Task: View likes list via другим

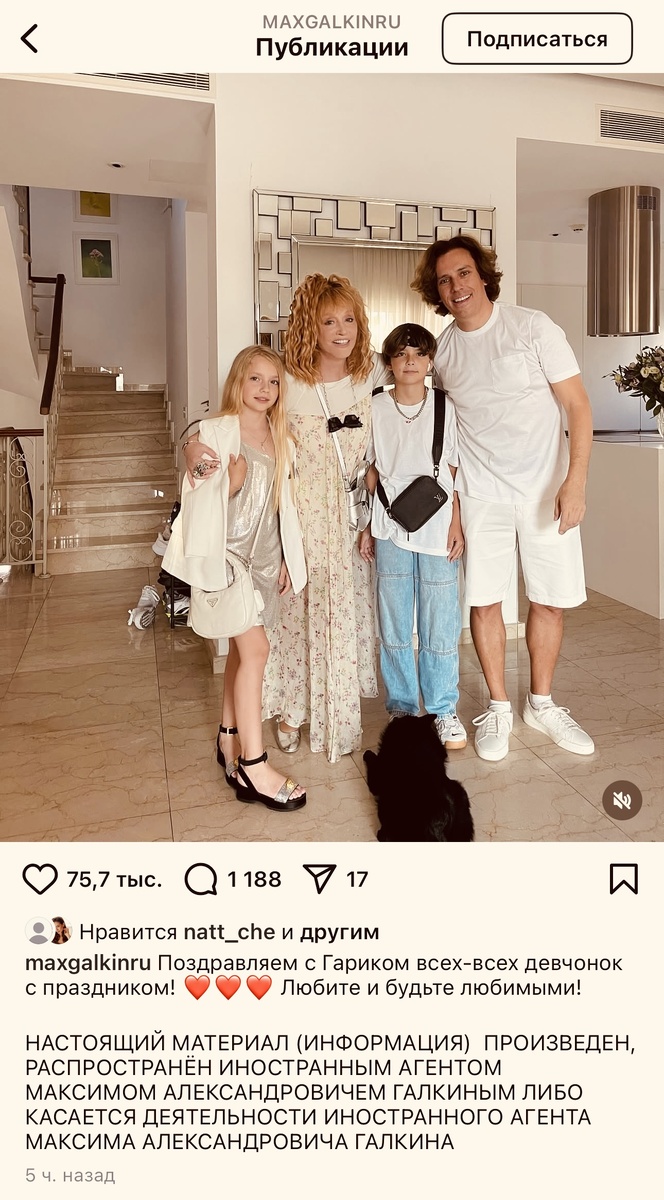Action: [339, 932]
